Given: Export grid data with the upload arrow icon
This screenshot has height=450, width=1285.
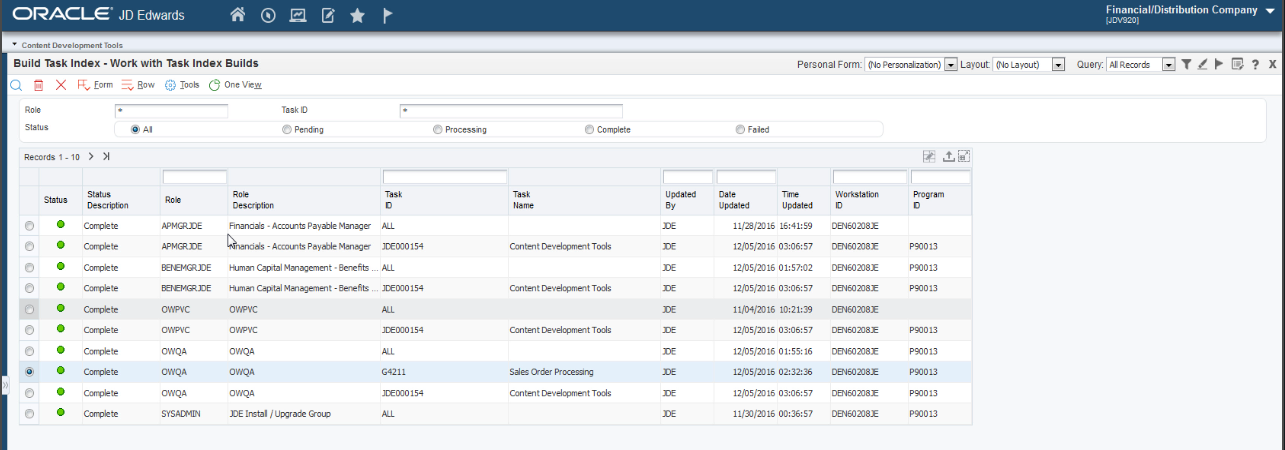Looking at the screenshot, I should click(x=949, y=156).
